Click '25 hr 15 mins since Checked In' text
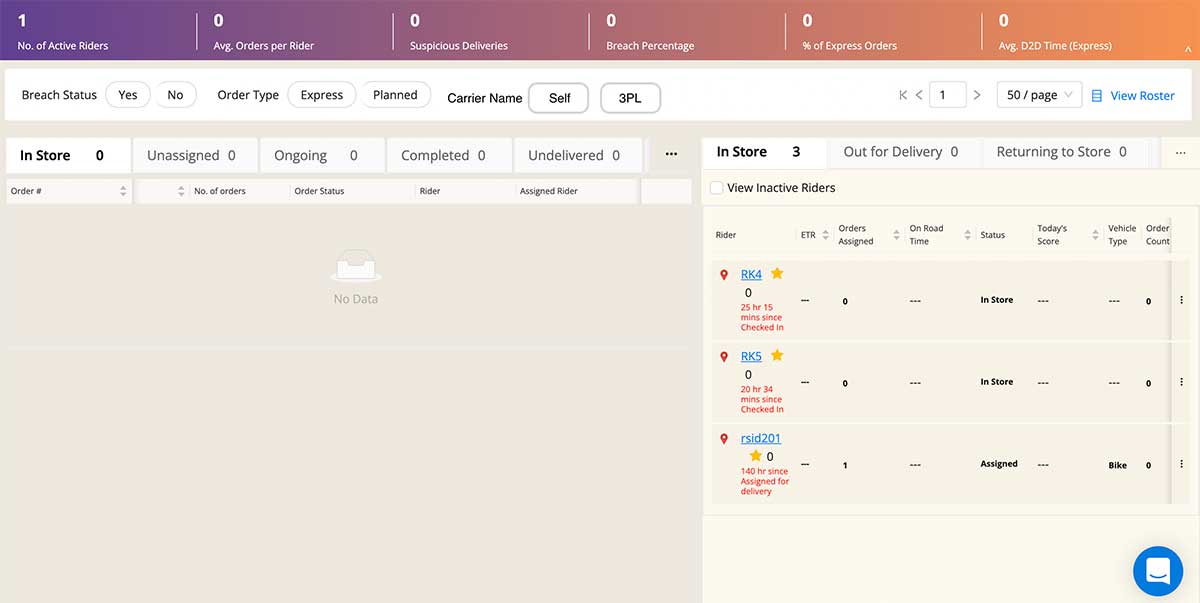1200x603 pixels. click(x=762, y=318)
